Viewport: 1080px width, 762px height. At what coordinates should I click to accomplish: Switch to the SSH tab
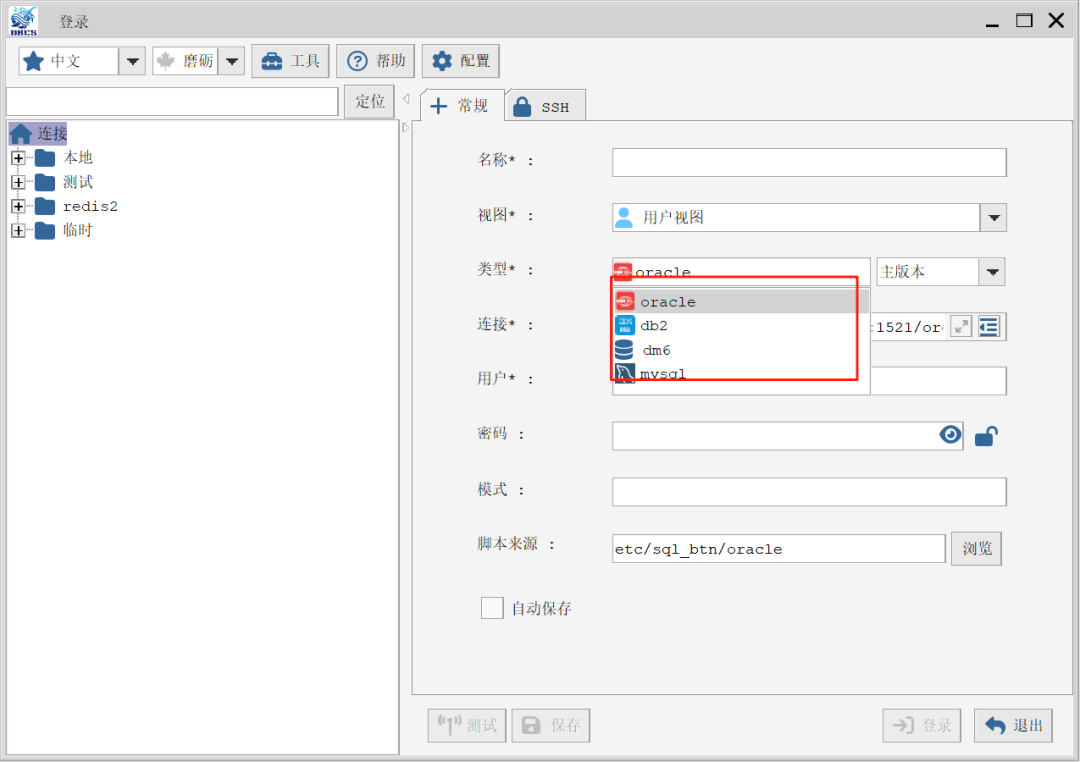[546, 106]
